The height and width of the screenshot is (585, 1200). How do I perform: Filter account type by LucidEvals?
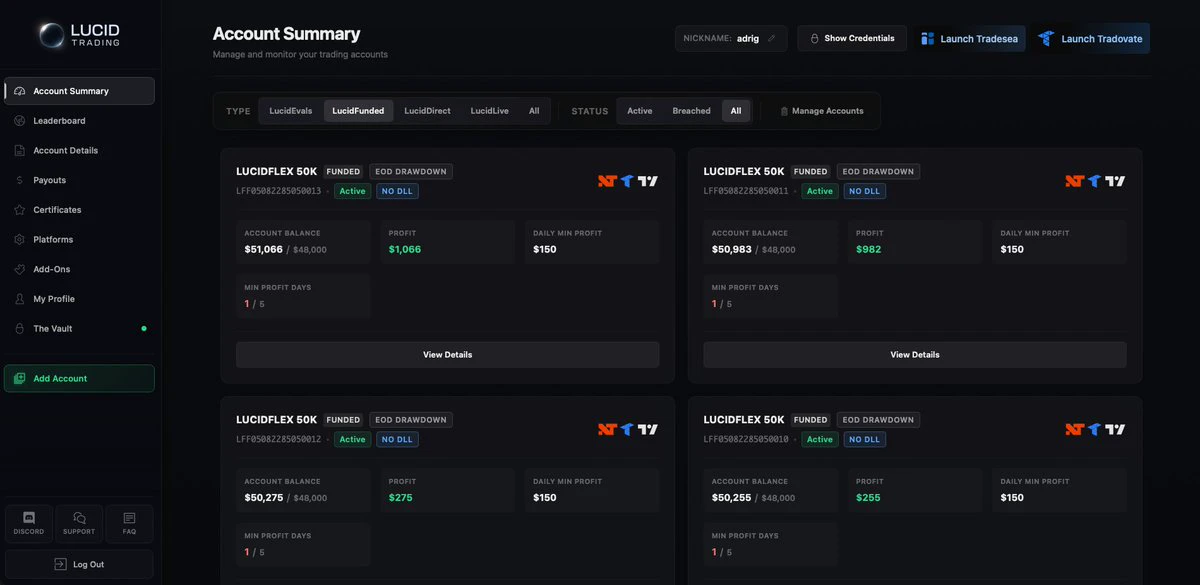(x=291, y=111)
